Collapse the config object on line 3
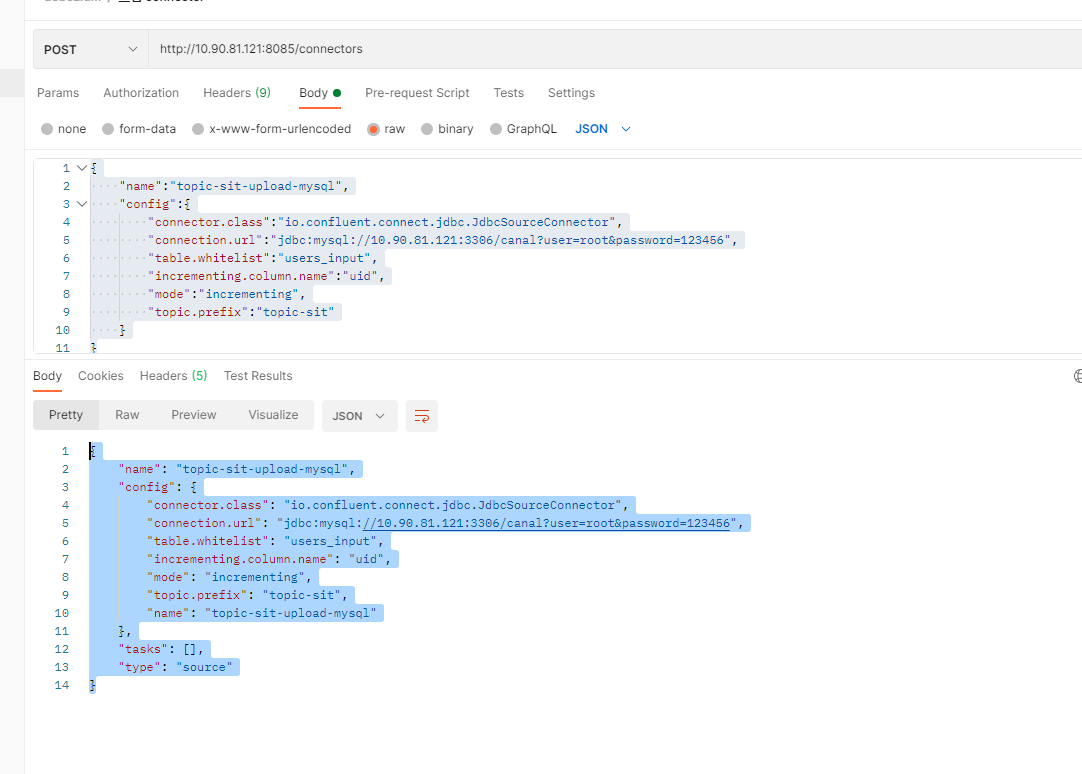 pos(81,203)
